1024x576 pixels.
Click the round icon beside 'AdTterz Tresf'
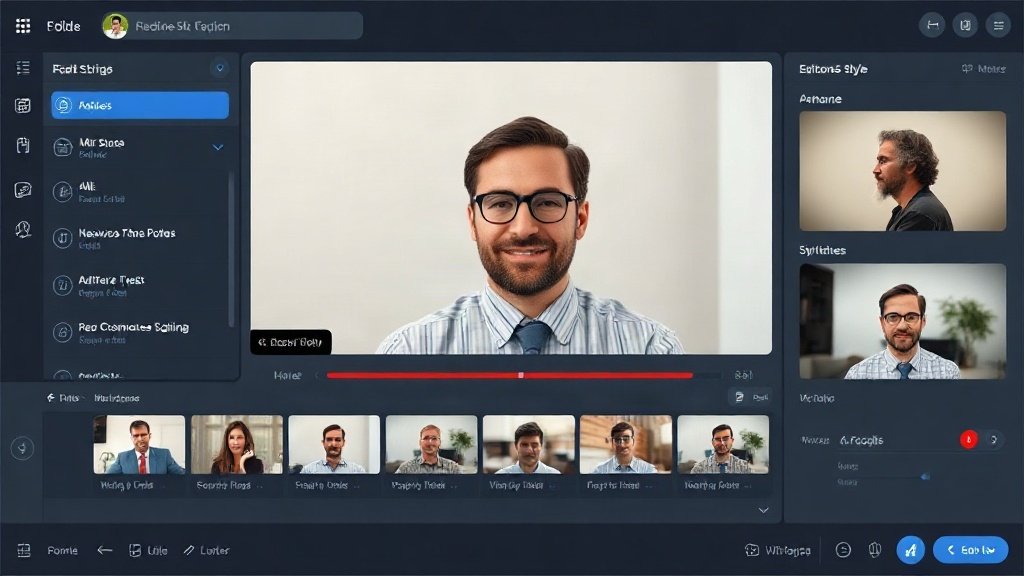tap(63, 285)
